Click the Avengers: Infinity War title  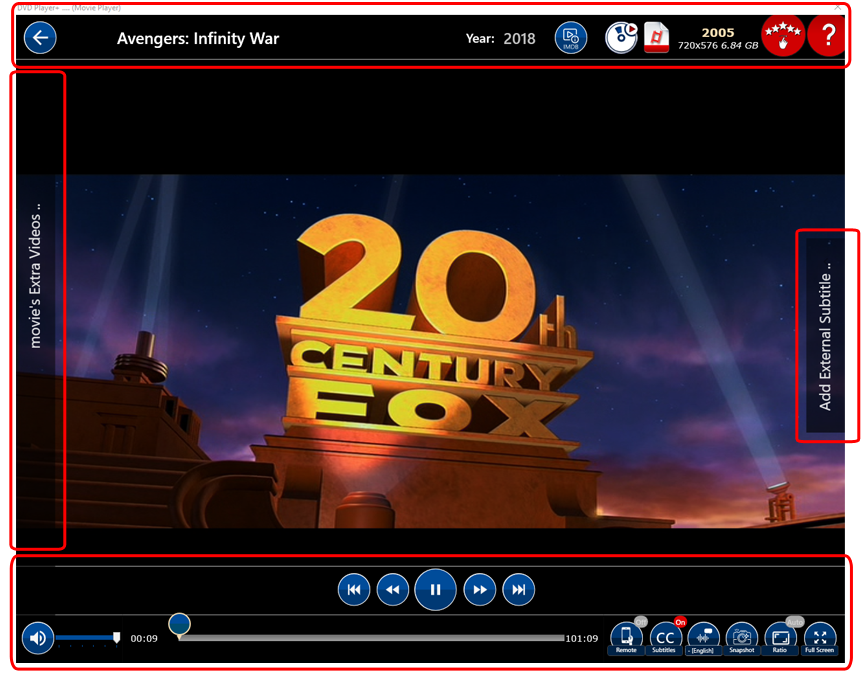[x=198, y=38]
